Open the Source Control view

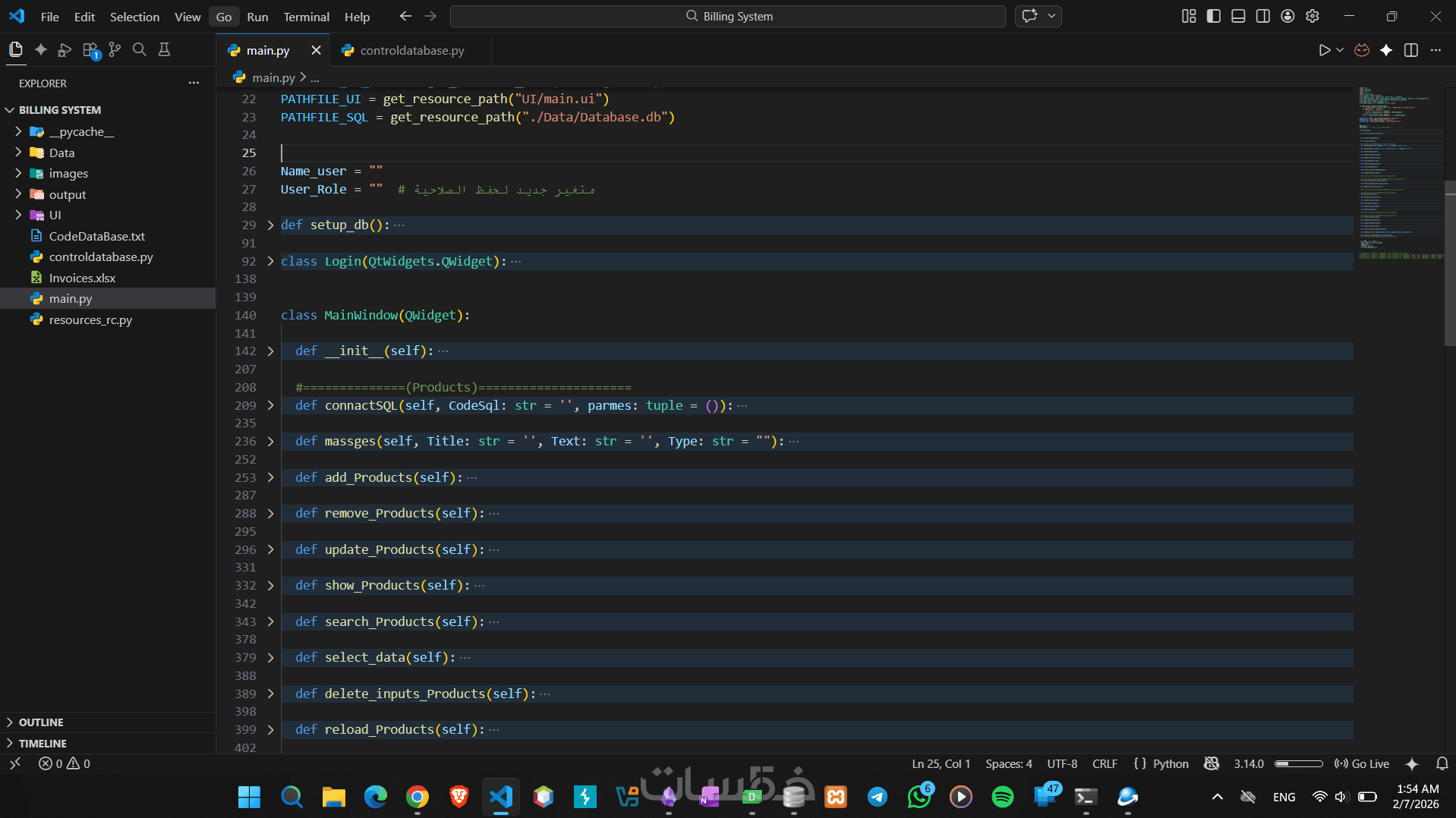coord(115,50)
